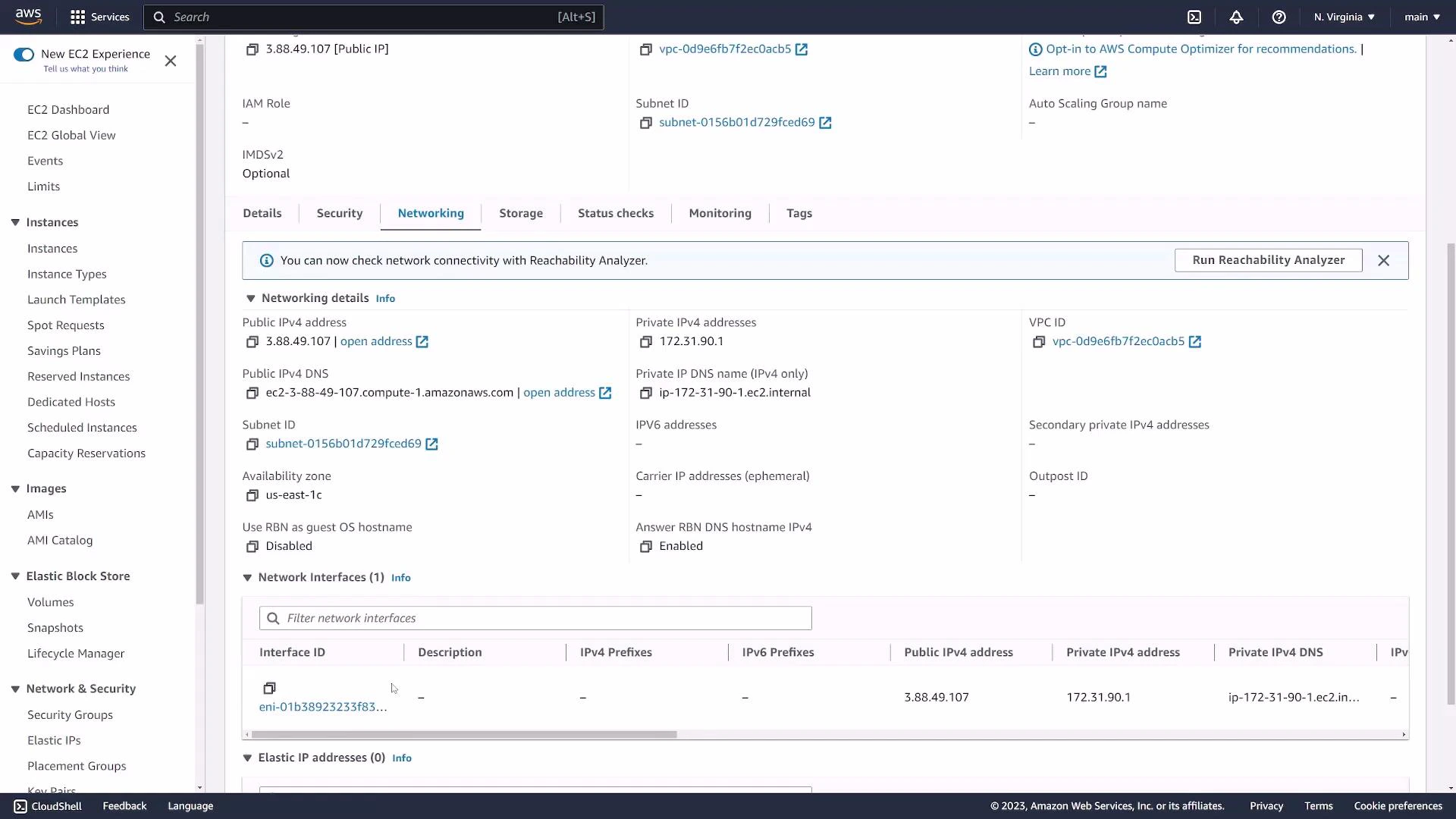Open notifications bell in the top bar

click(x=1236, y=17)
